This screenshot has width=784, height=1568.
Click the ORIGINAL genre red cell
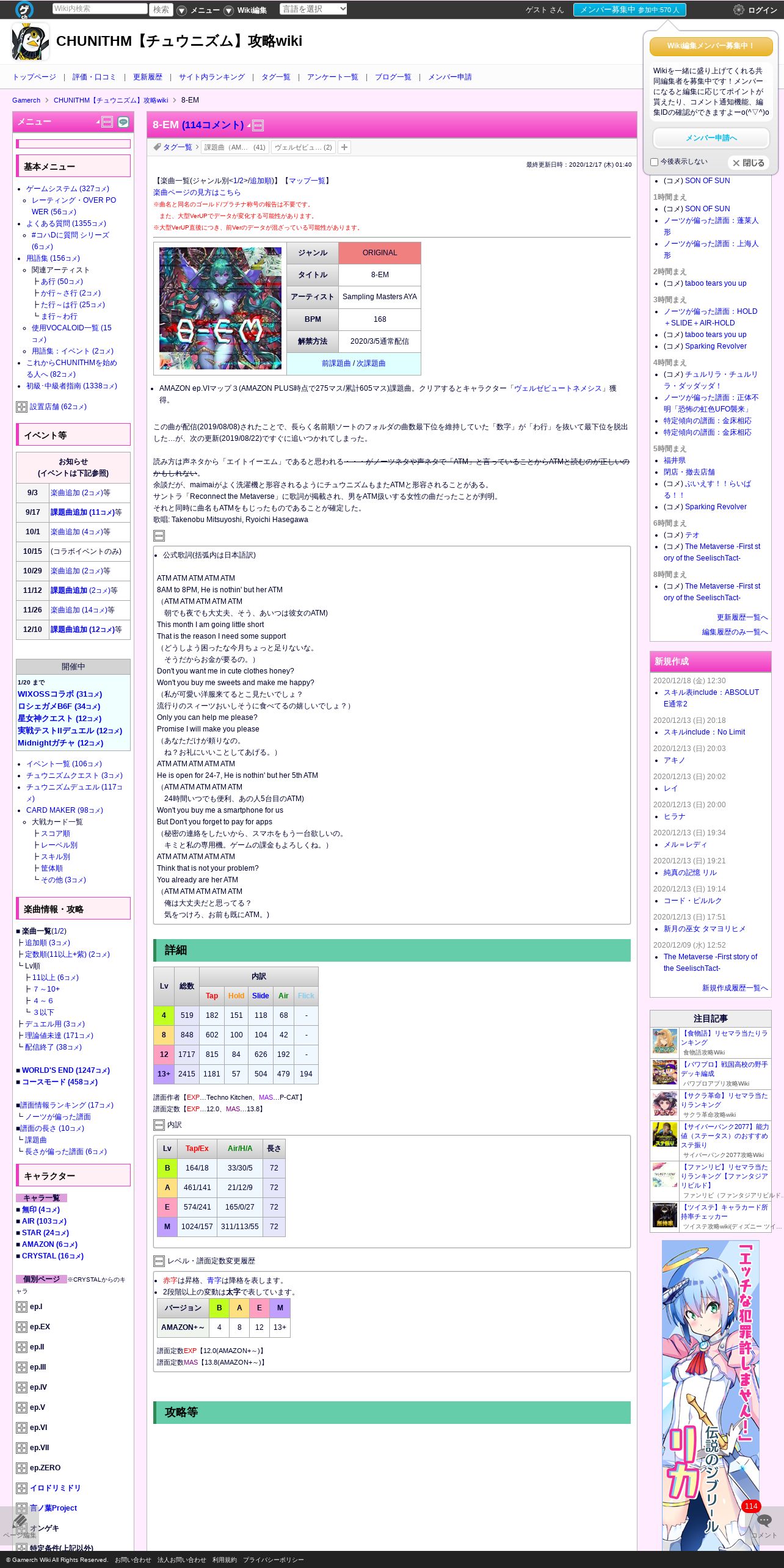[380, 253]
